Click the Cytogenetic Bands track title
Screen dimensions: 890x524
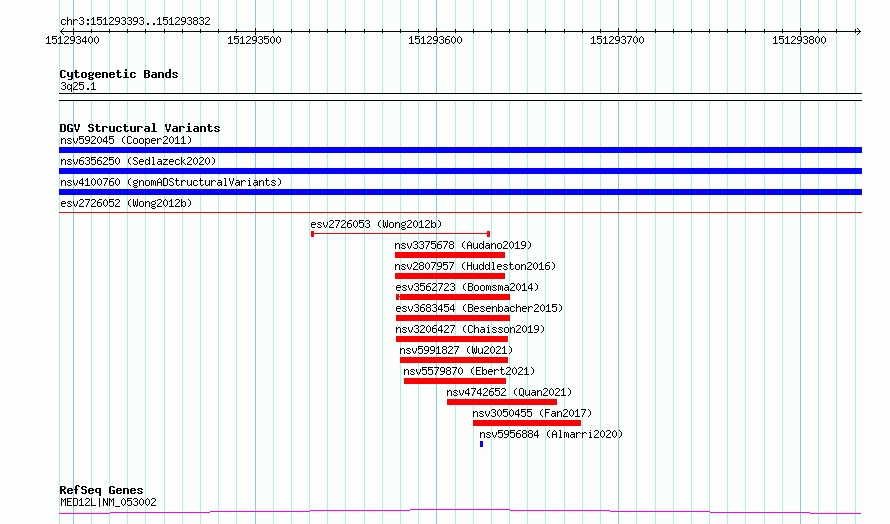click(119, 74)
